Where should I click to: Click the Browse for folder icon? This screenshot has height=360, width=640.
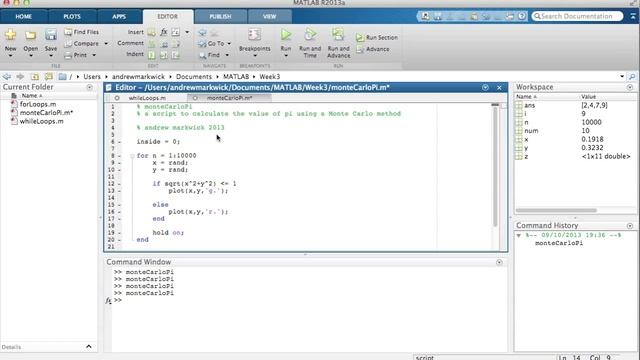point(49,76)
